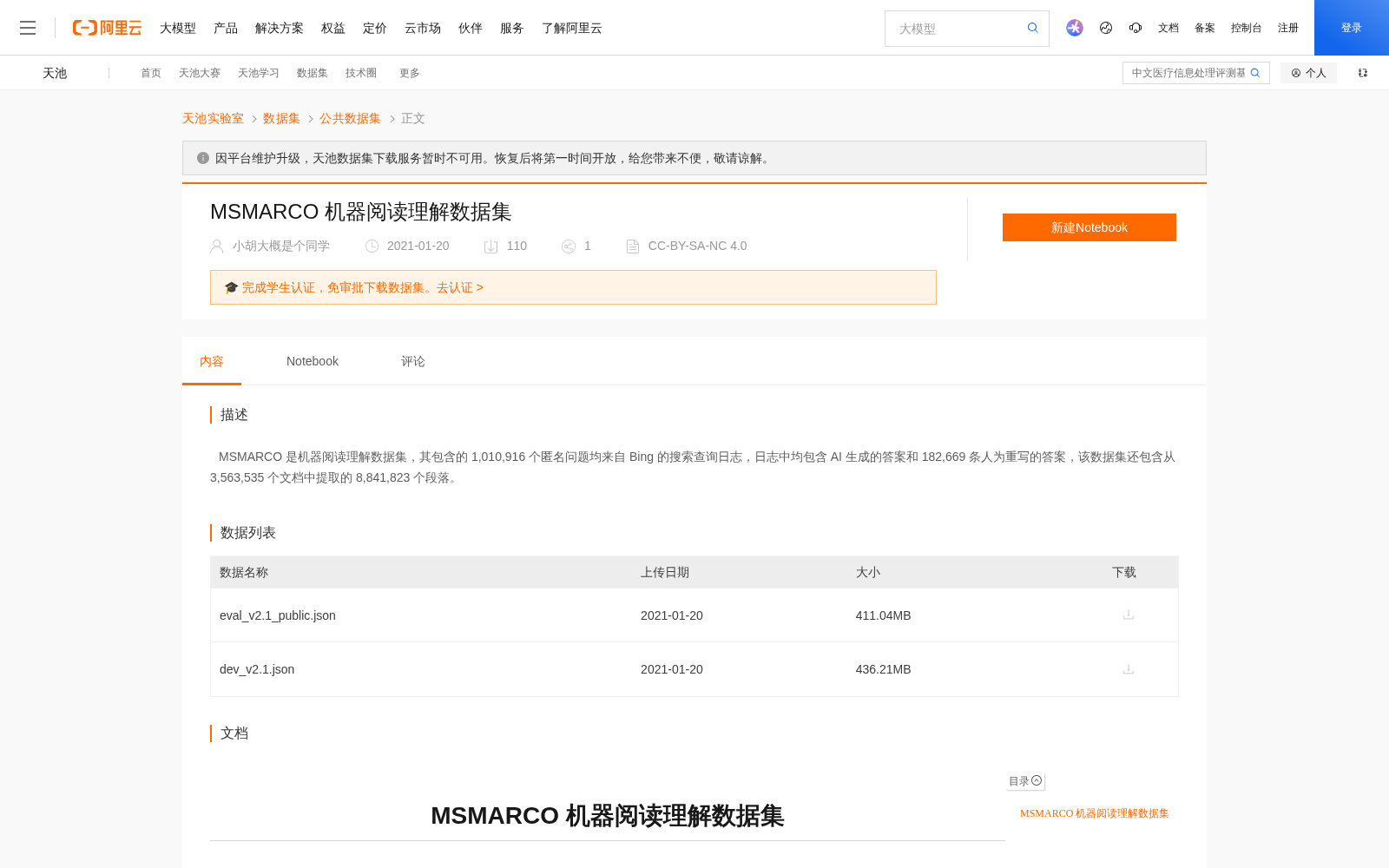Toggle fullscreen icon in Tianchi bar
1389x868 pixels.
click(x=1363, y=73)
